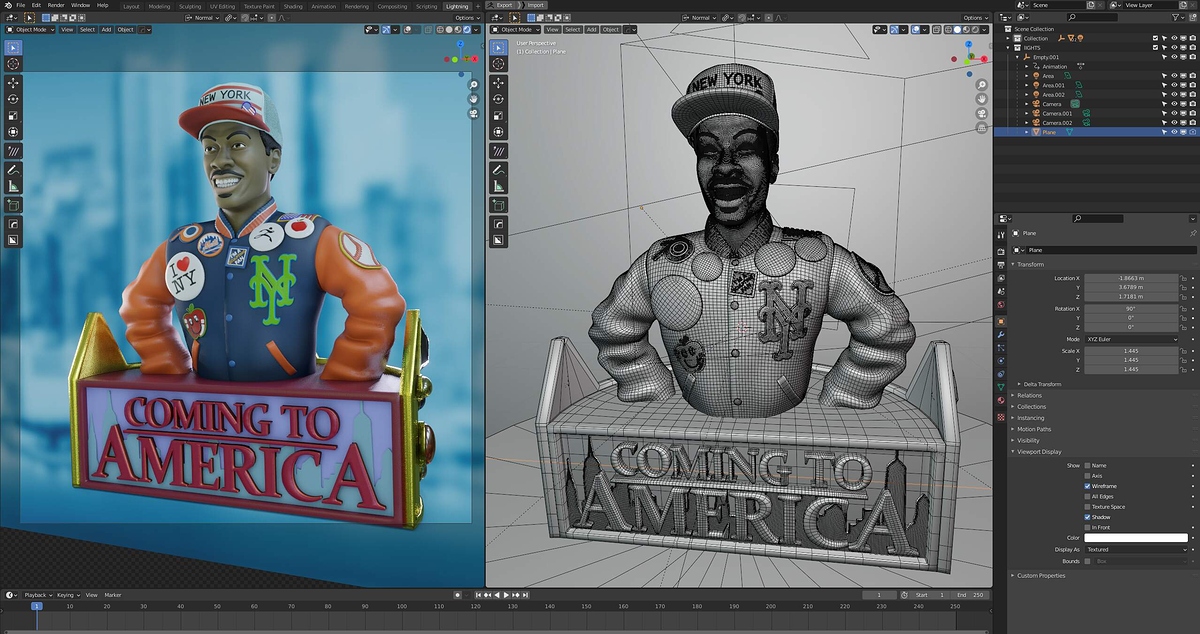Select the Add Cube tool in left viewport
The image size is (1200, 634).
pos(13,205)
